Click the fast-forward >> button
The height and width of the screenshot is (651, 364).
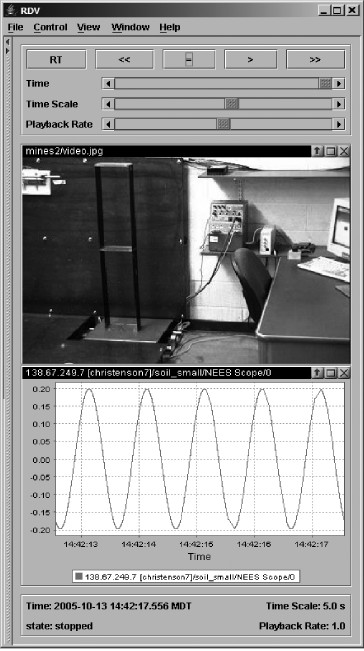coord(315,59)
